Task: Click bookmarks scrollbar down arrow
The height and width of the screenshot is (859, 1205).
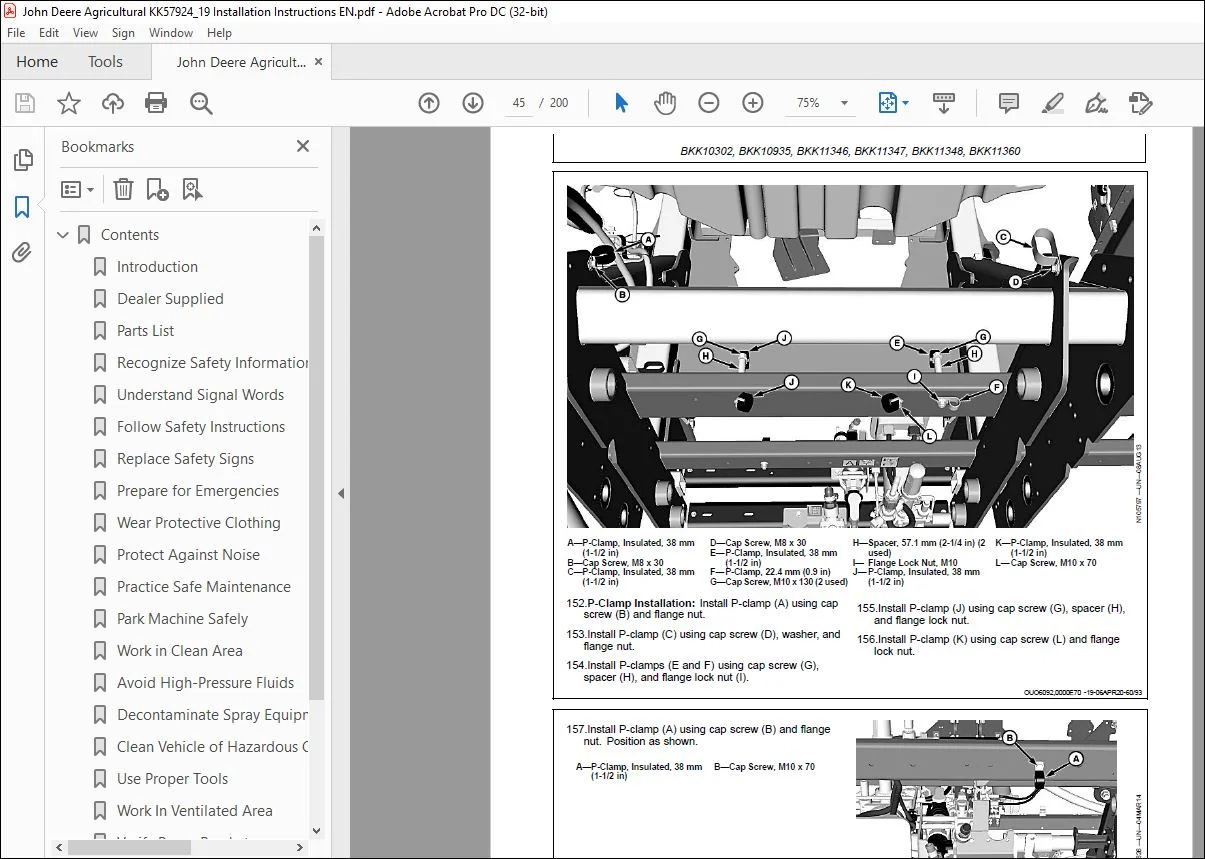Action: [x=317, y=830]
